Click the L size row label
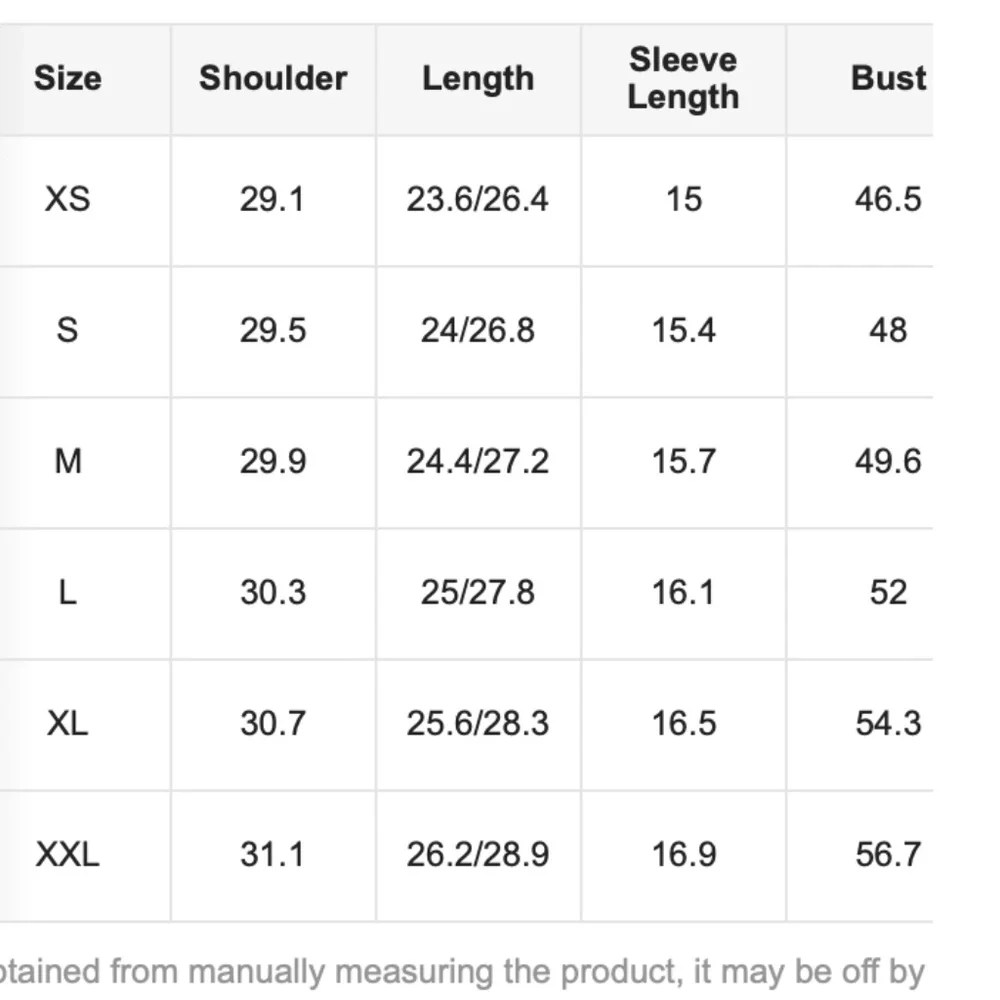This screenshot has width=1000, height=1000. 67,593
